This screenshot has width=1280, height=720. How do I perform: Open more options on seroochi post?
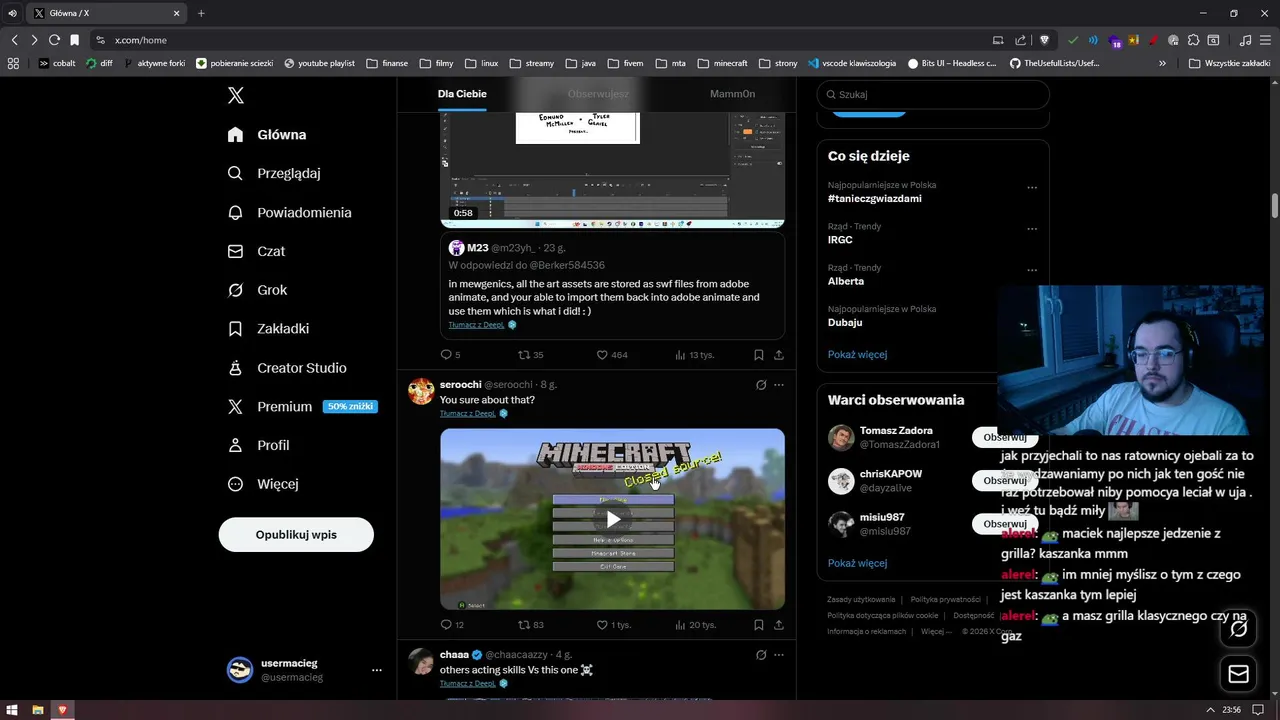pyautogui.click(x=779, y=385)
